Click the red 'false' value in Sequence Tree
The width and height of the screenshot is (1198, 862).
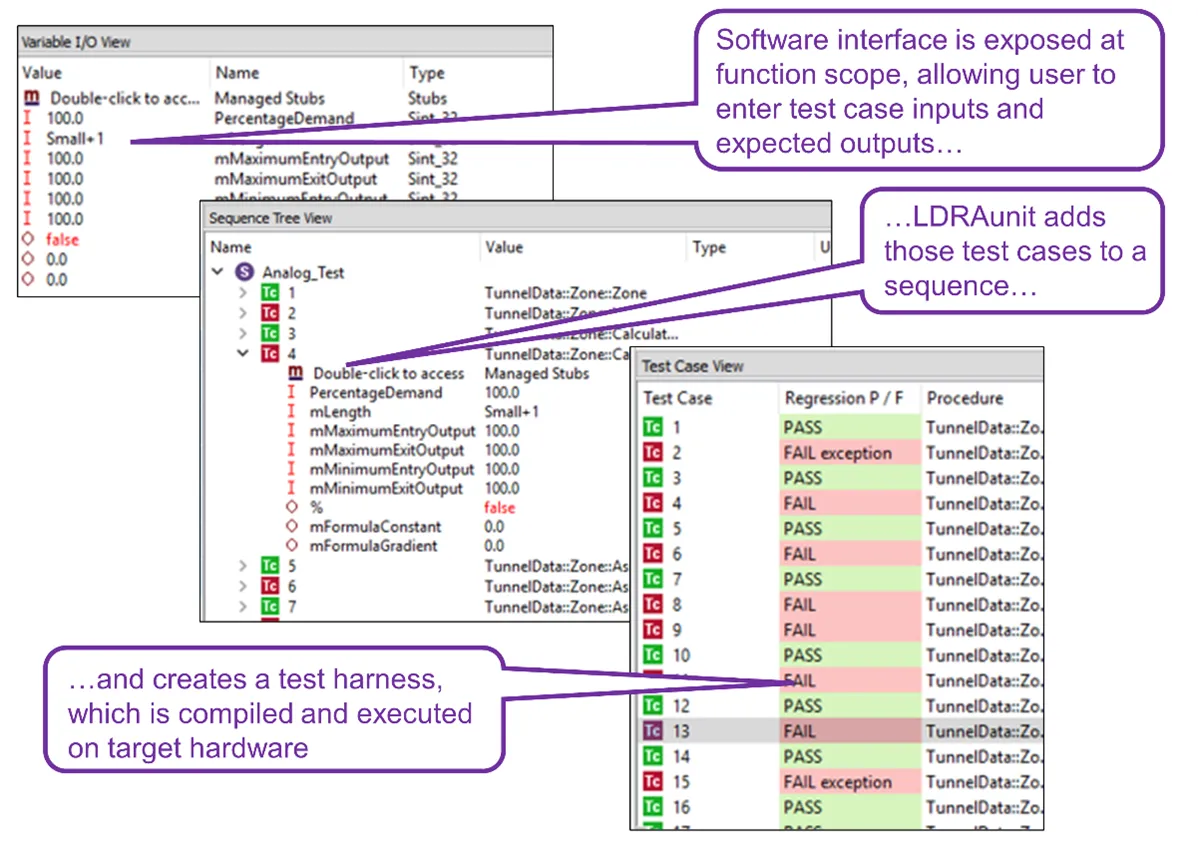point(500,507)
